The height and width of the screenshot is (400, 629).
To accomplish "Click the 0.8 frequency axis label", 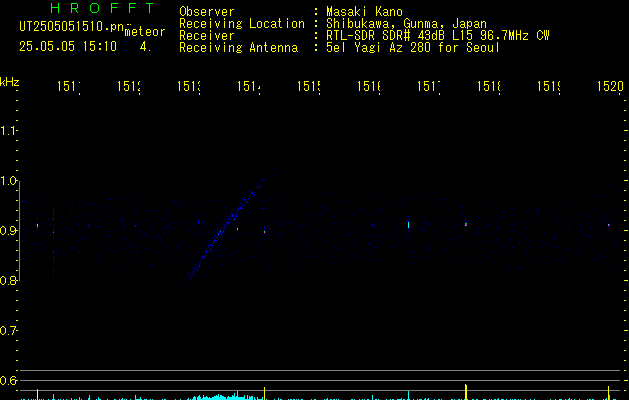I will point(9,280).
